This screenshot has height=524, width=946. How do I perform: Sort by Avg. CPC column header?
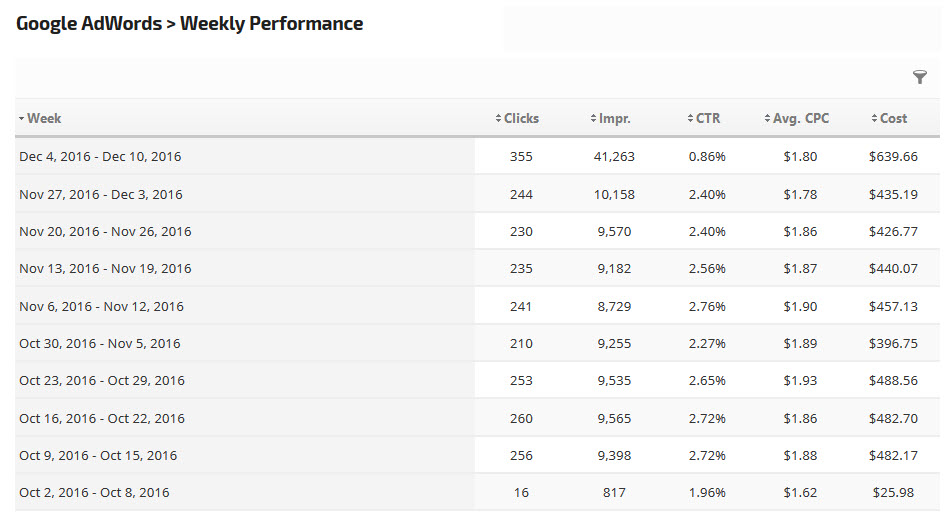(801, 118)
